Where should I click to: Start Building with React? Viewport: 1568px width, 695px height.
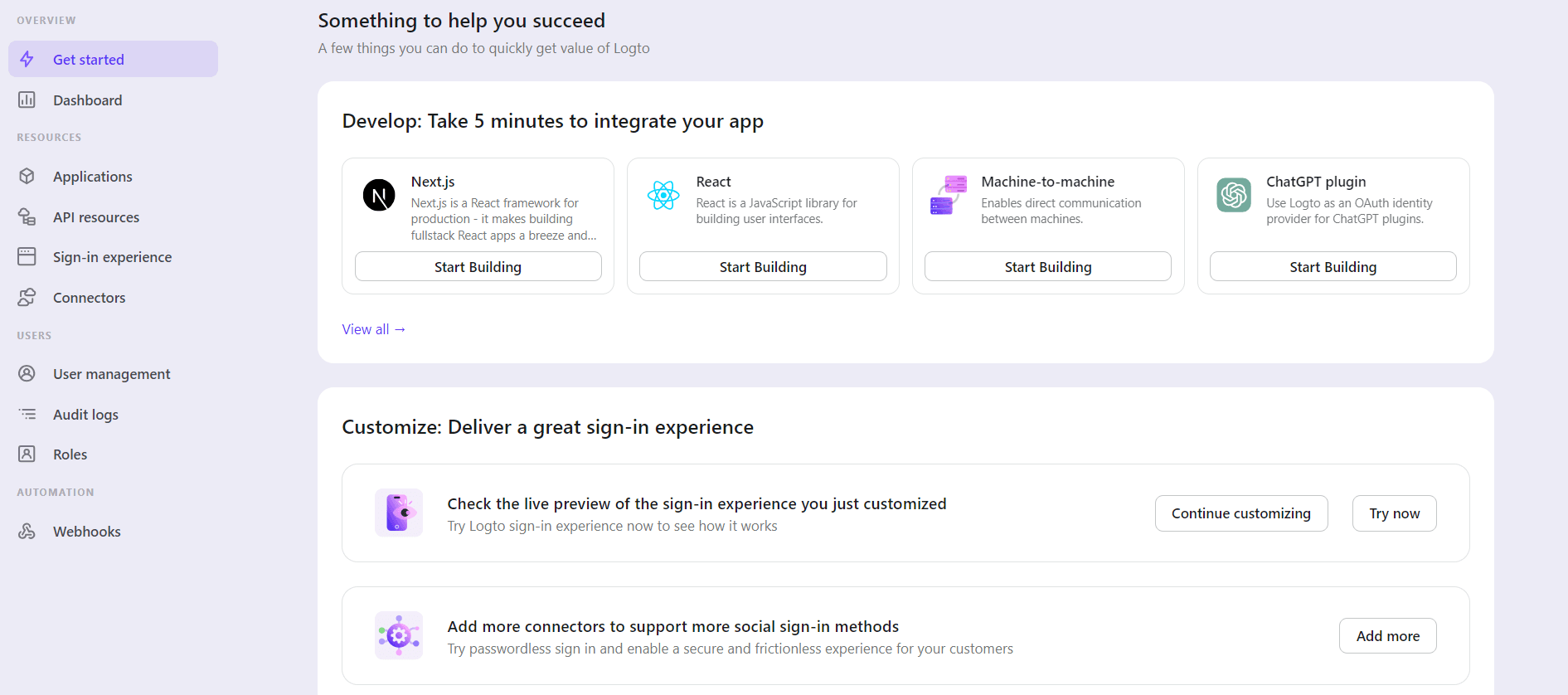coord(763,266)
